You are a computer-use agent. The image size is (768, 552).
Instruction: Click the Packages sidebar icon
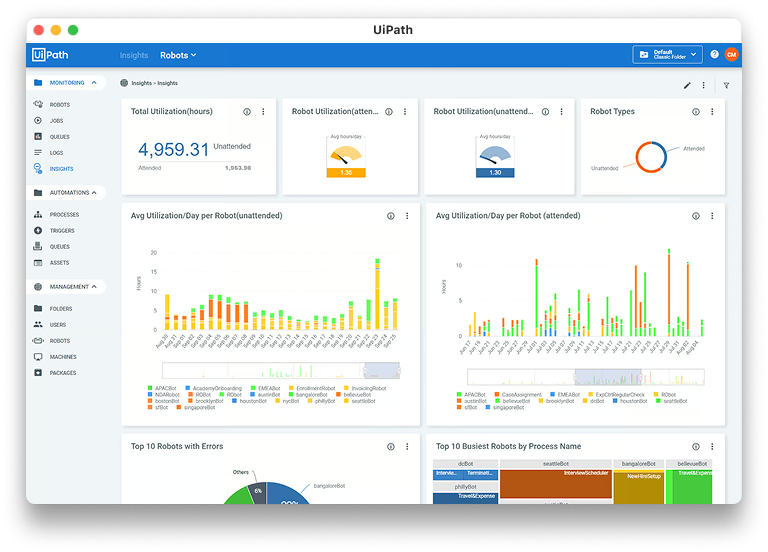point(38,373)
